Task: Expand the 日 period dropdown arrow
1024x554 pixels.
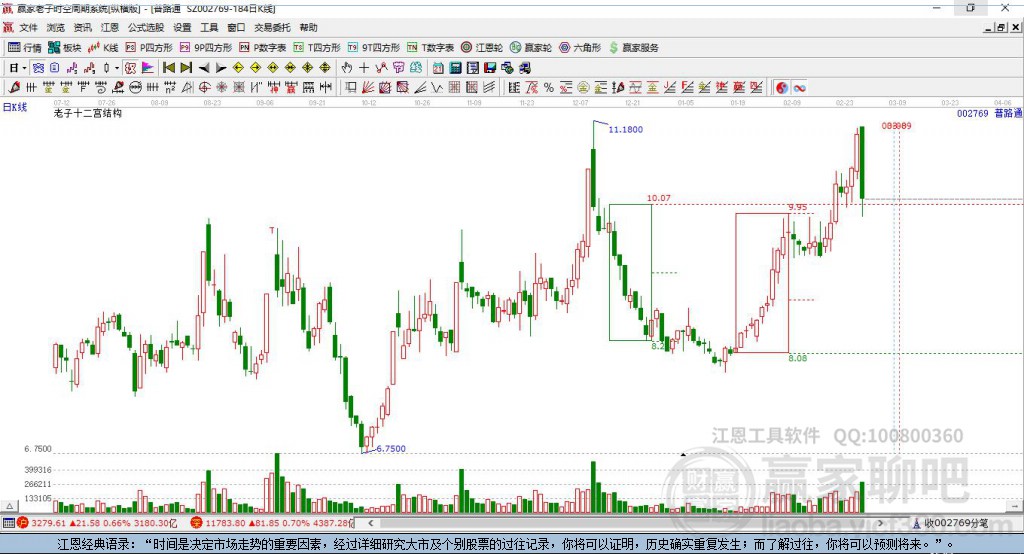Action: coord(25,68)
